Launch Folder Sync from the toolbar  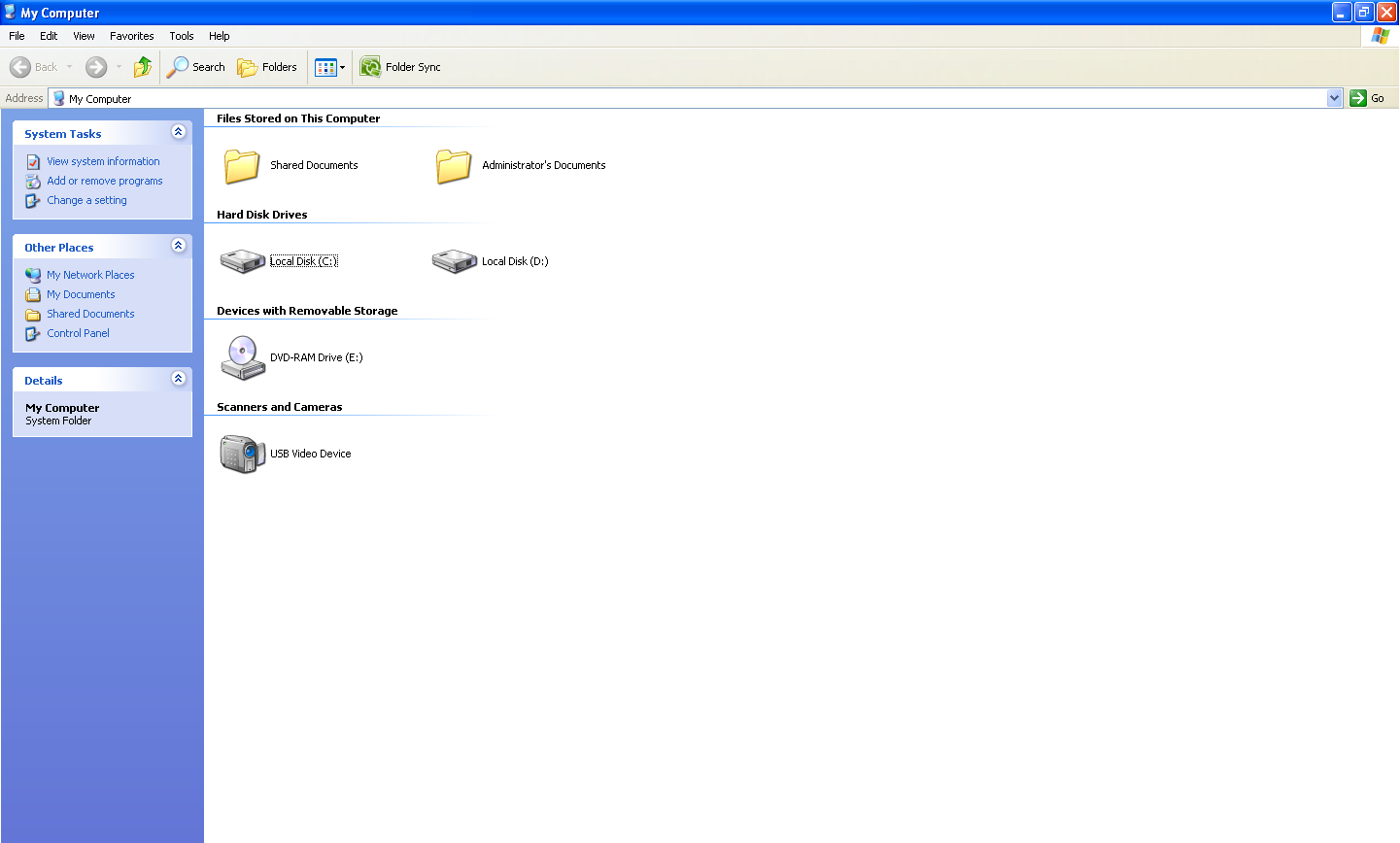(400, 67)
